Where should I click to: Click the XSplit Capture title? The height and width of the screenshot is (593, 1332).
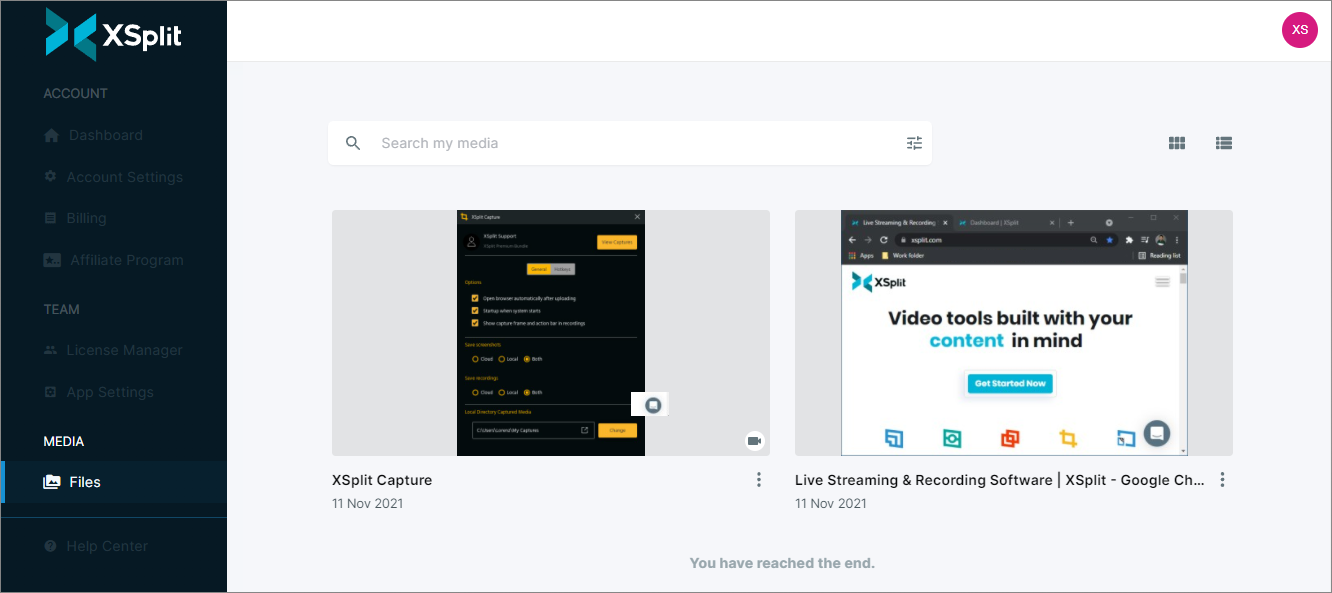coord(382,480)
